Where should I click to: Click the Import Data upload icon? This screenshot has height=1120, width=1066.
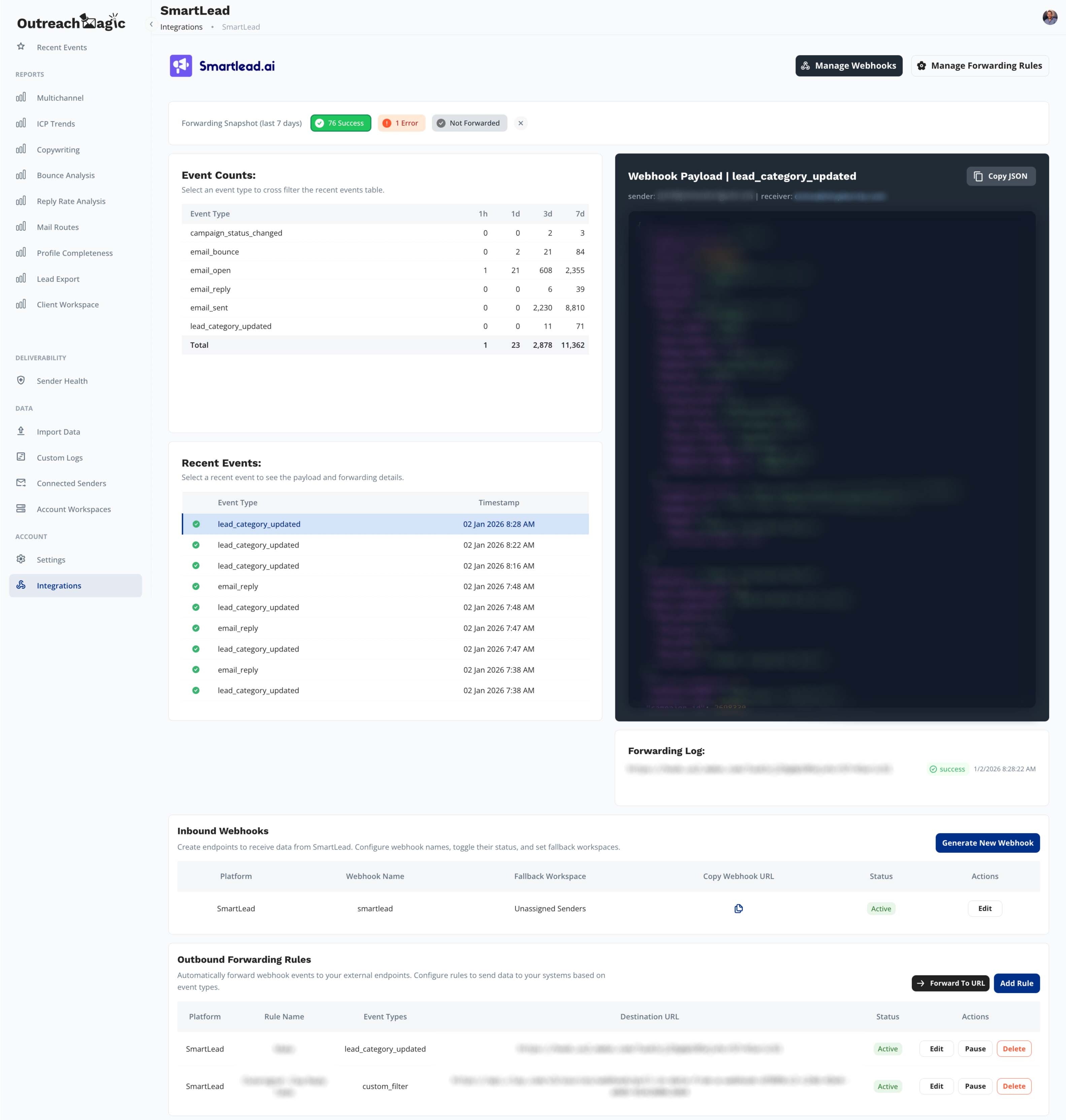[21, 431]
